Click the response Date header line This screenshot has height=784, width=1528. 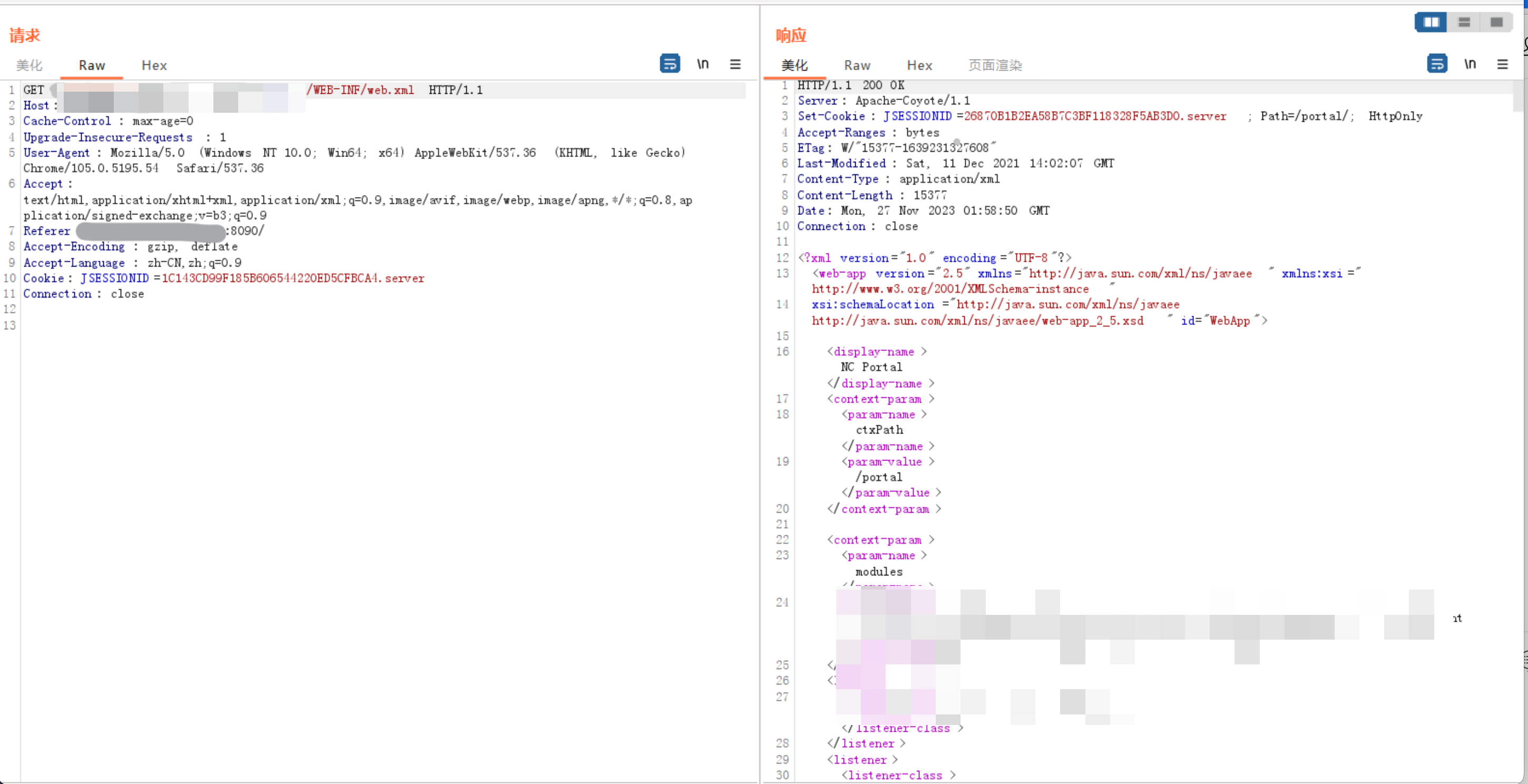(923, 211)
